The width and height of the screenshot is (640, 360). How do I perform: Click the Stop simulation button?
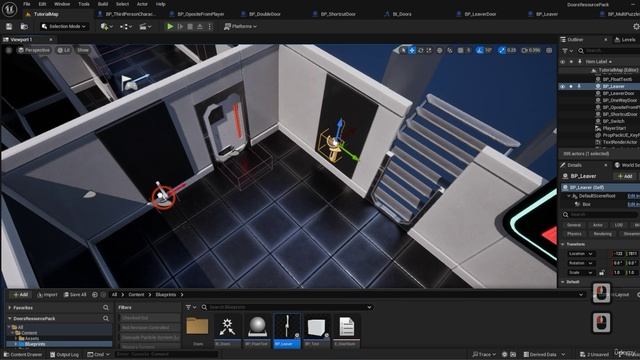190,27
